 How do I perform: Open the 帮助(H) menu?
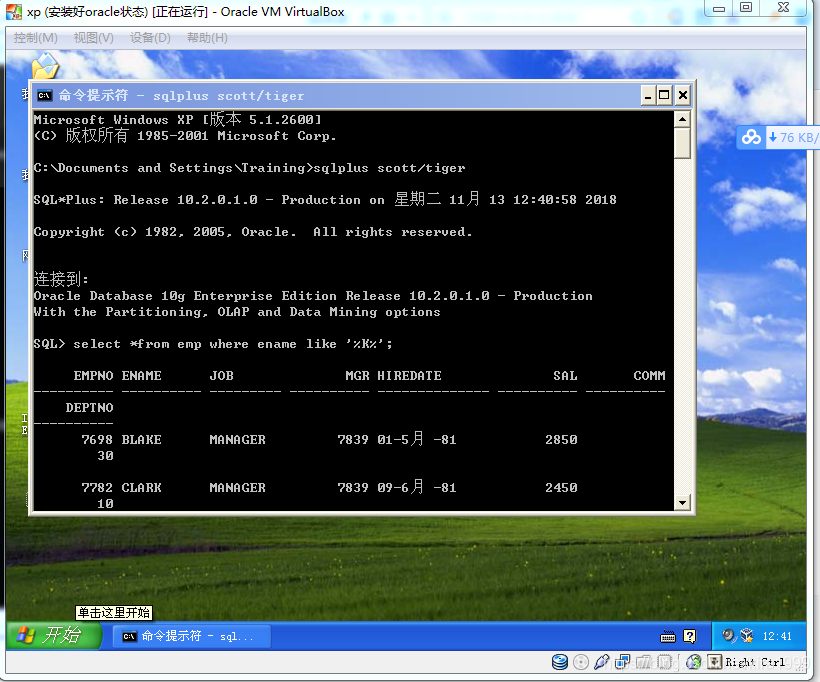coord(207,38)
